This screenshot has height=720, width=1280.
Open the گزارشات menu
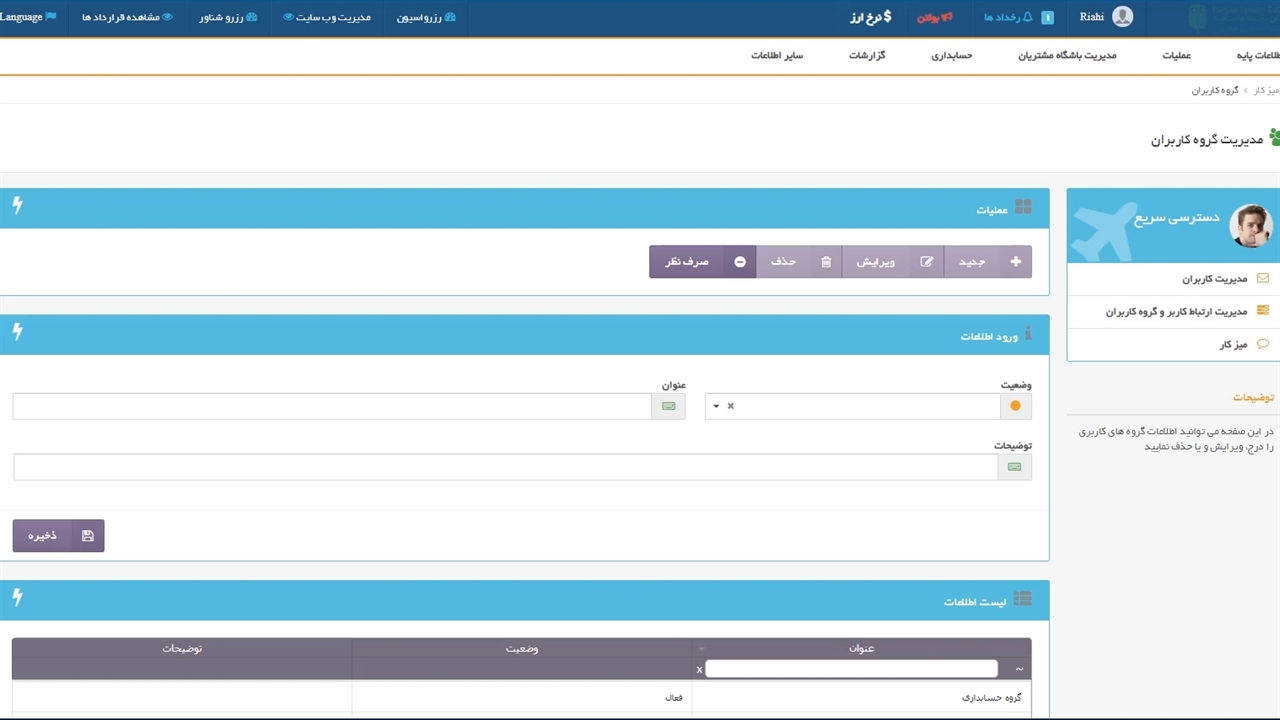coord(867,55)
